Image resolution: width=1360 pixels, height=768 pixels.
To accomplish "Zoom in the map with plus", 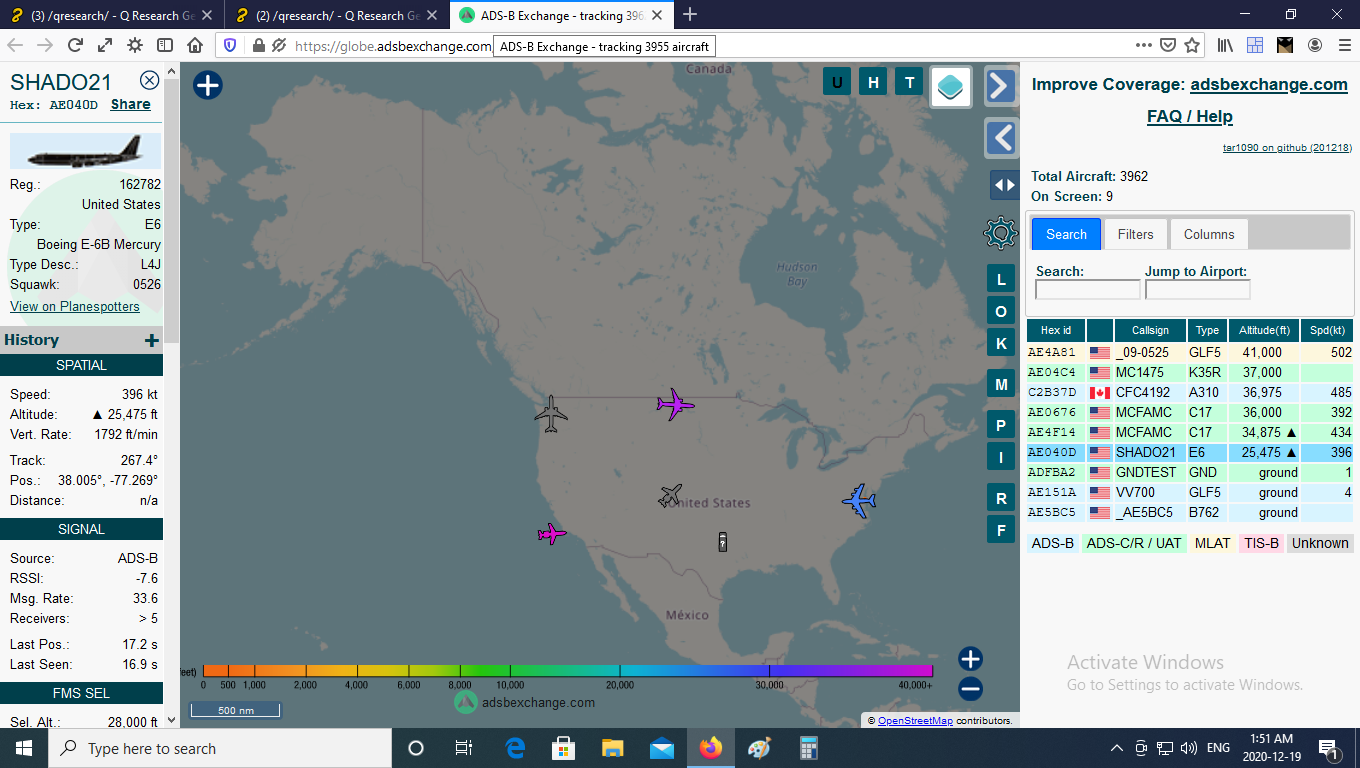I will pyautogui.click(x=970, y=658).
